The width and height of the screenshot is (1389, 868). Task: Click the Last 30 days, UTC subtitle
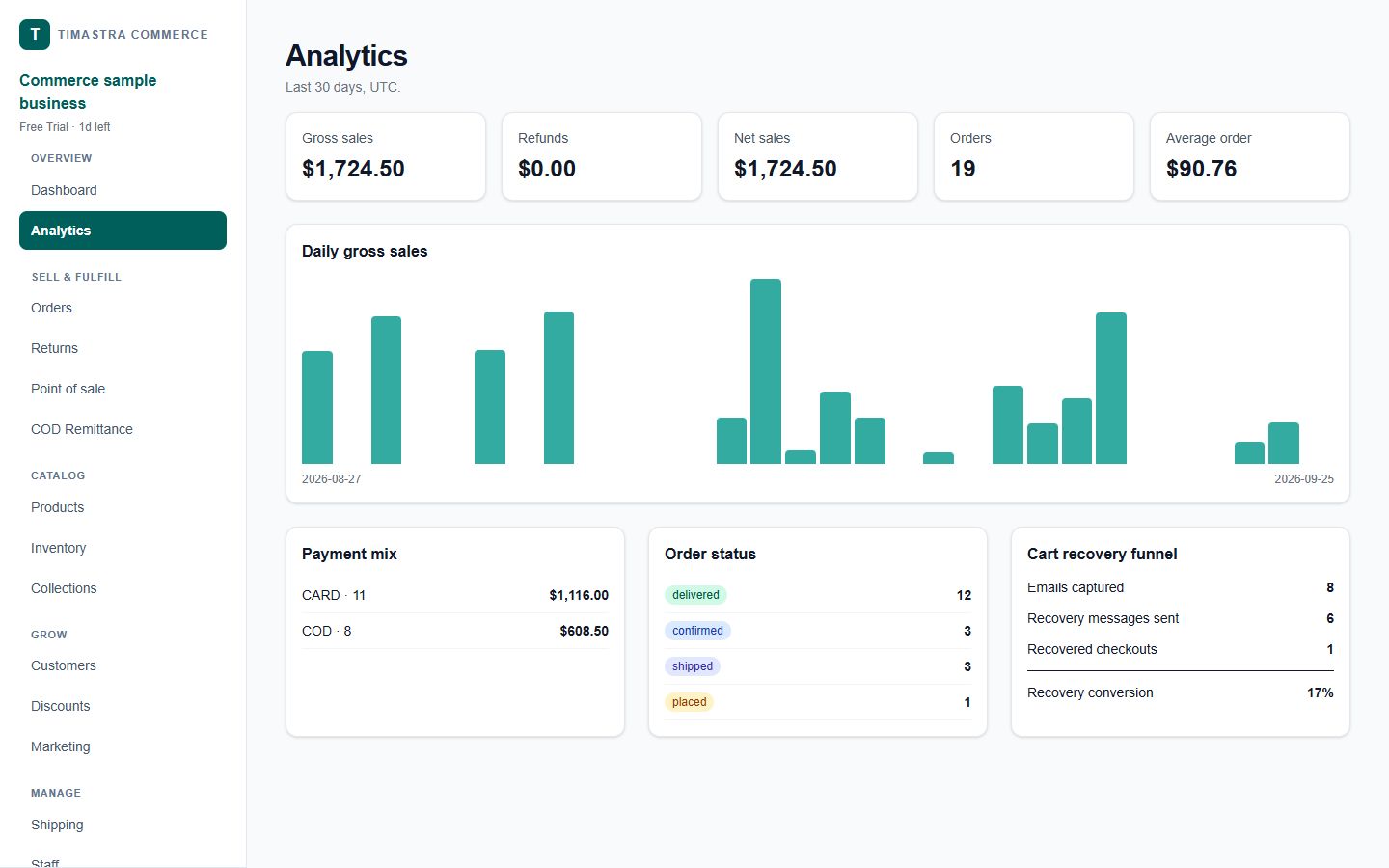coord(343,87)
